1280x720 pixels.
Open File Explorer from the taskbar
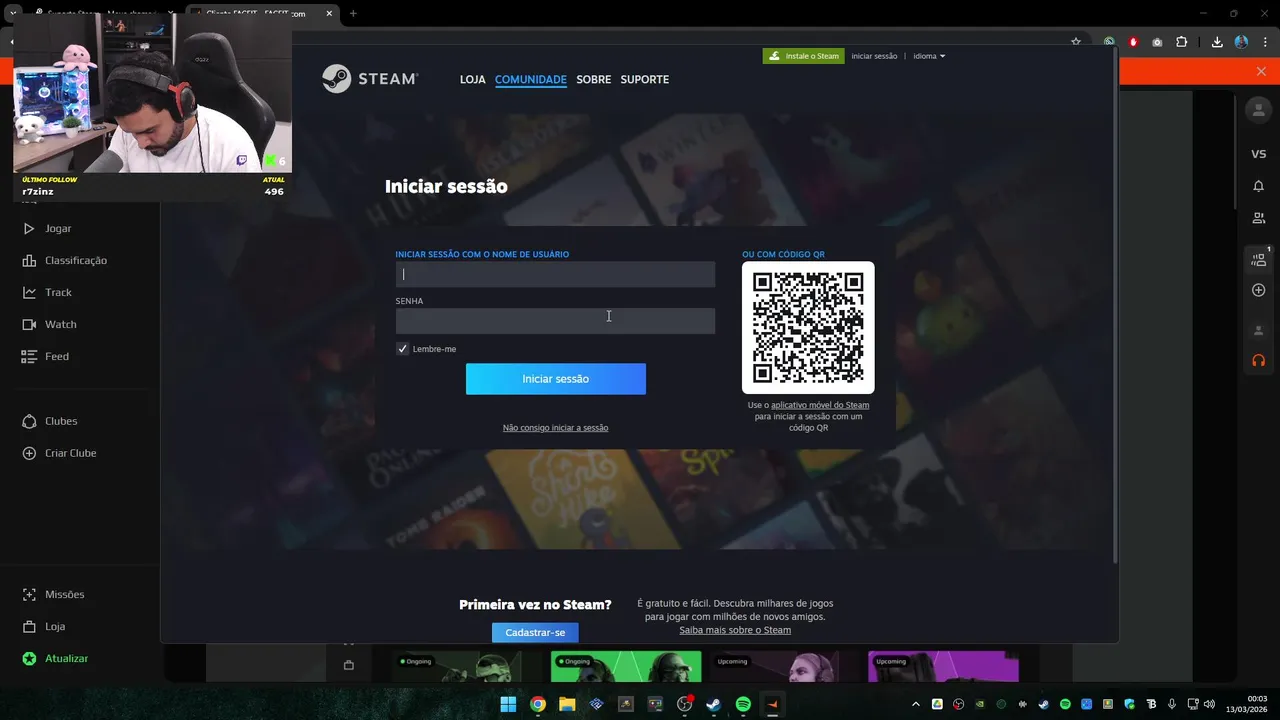567,704
